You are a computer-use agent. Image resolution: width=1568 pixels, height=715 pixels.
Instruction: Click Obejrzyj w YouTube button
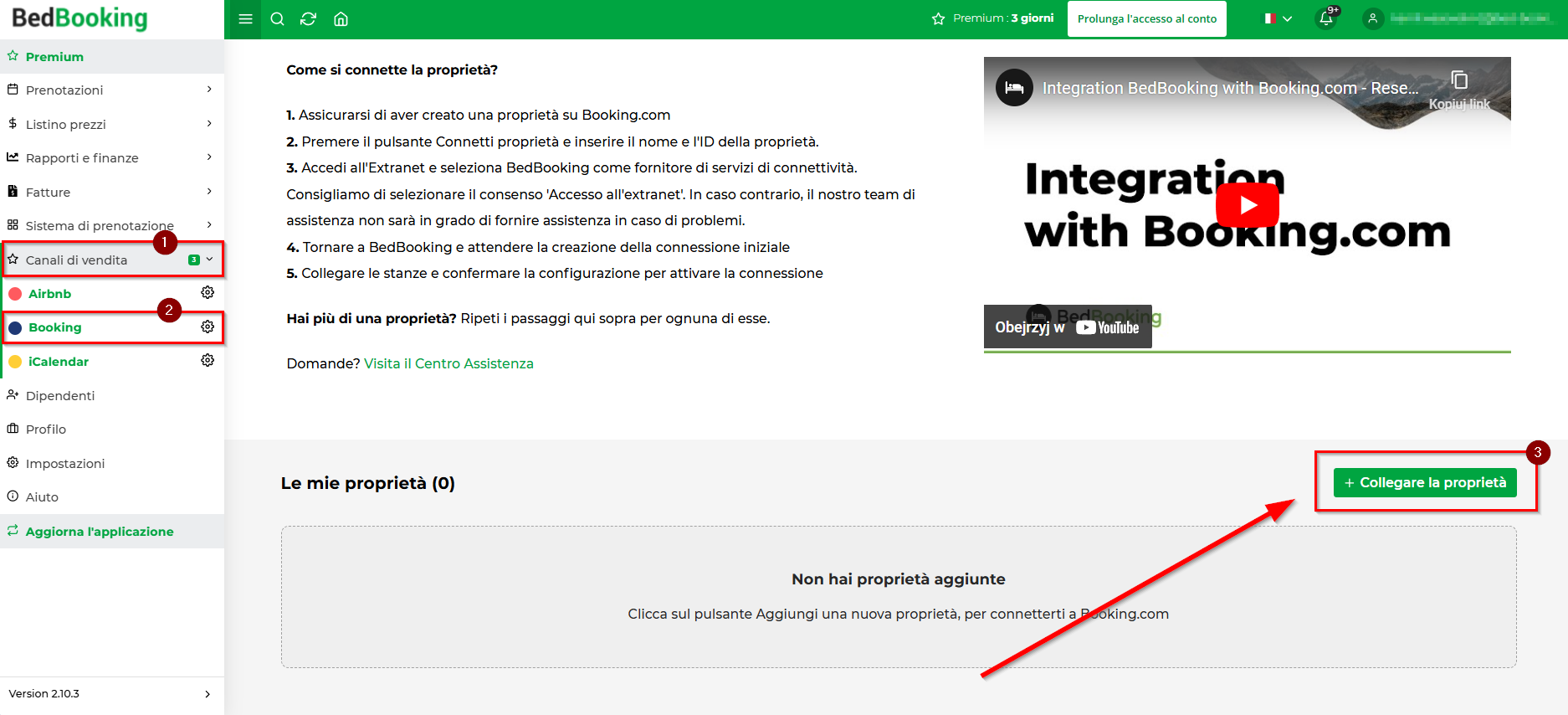[x=1068, y=327]
